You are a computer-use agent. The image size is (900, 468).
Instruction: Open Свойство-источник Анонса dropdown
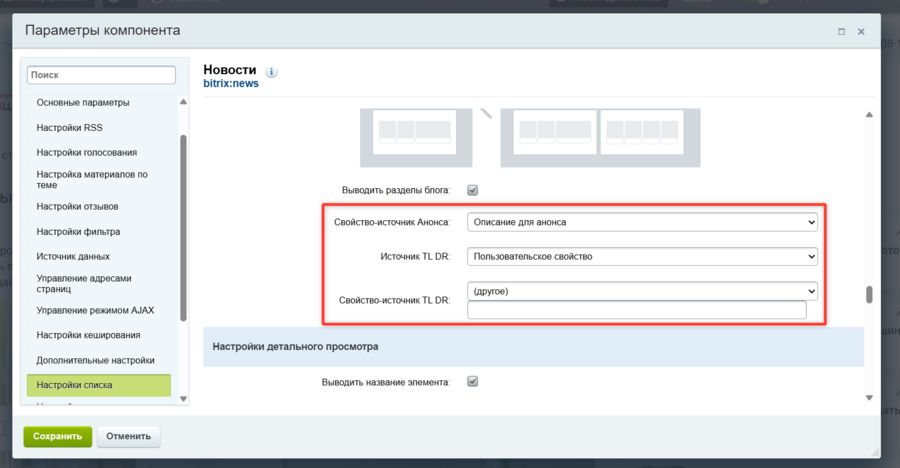(642, 222)
